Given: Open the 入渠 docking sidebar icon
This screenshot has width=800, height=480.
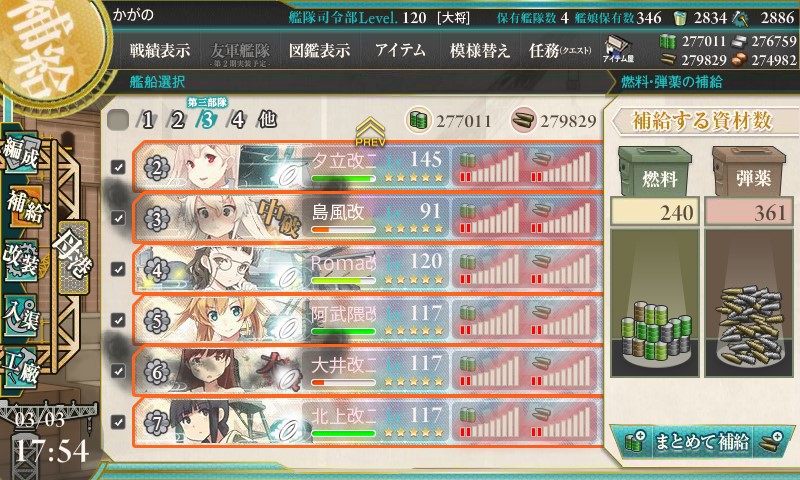Looking at the screenshot, I should [21, 315].
